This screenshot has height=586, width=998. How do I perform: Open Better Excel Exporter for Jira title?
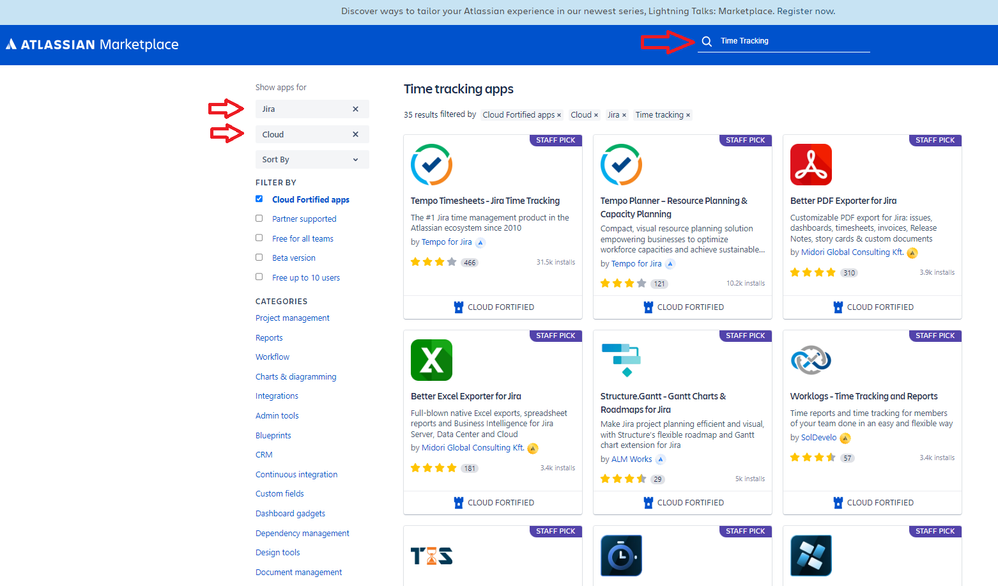click(466, 396)
